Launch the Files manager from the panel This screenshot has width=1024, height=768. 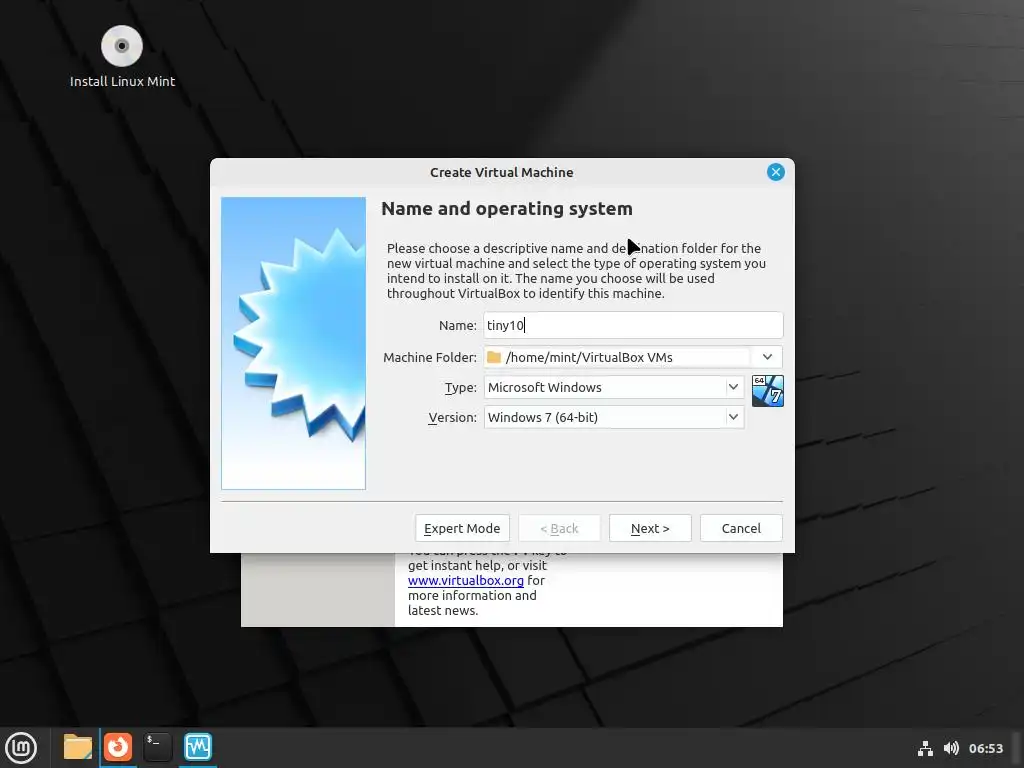coord(78,747)
